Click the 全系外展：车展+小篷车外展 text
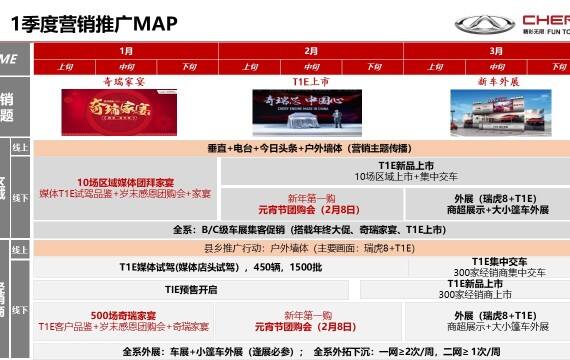The width and height of the screenshot is (570, 360). coord(213,352)
